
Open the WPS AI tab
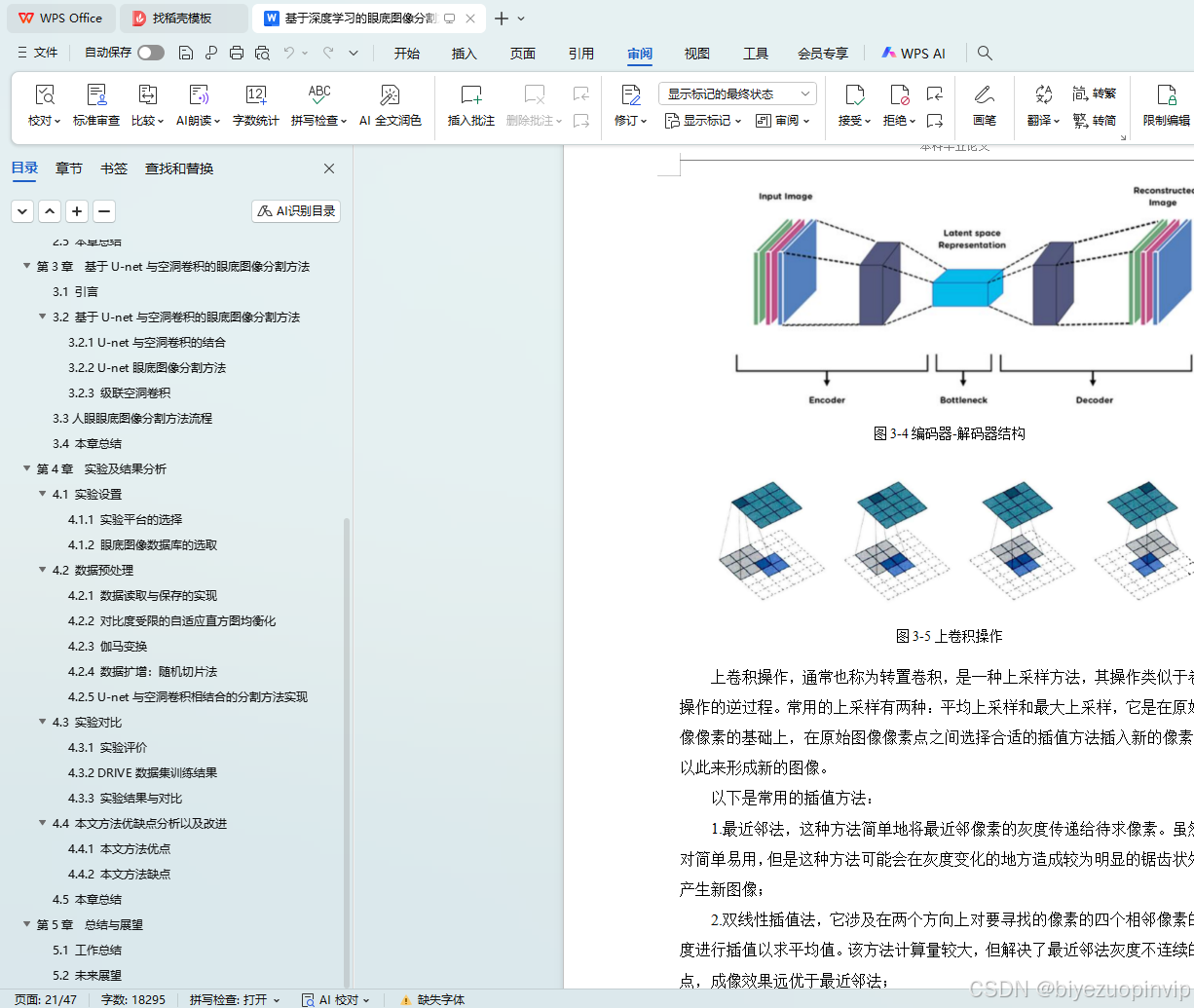(x=914, y=54)
